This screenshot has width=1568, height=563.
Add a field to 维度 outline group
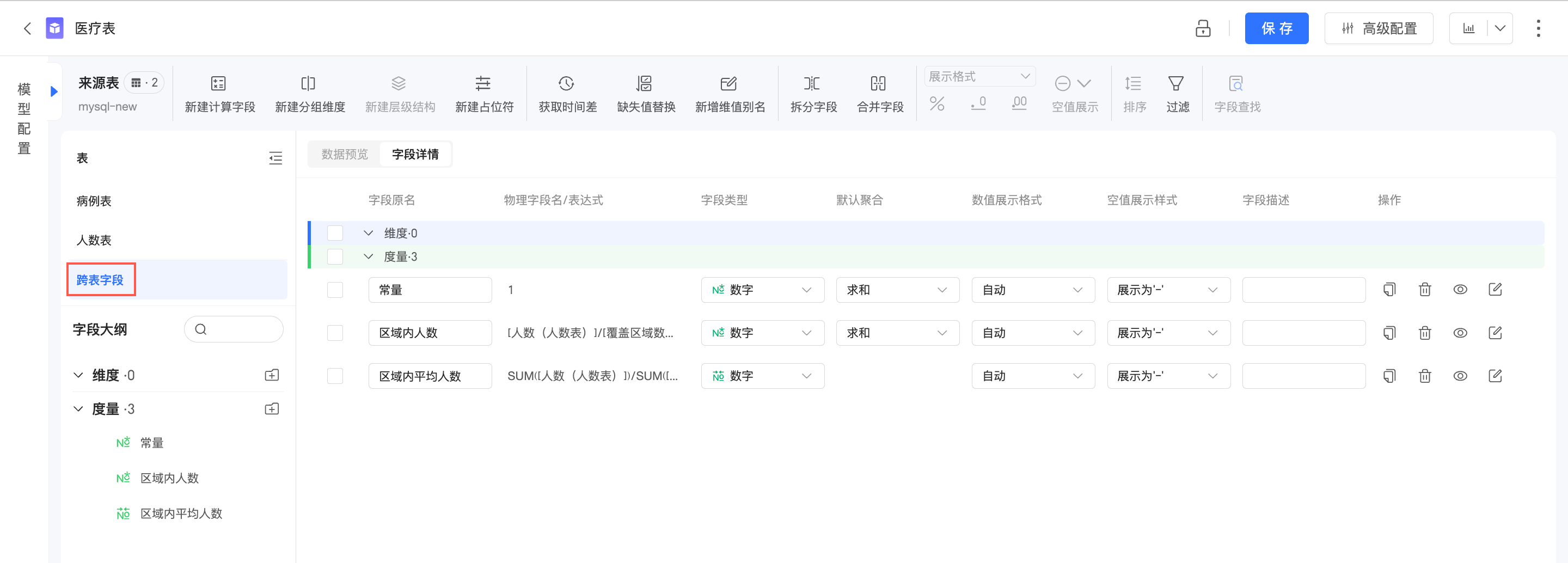click(x=272, y=375)
